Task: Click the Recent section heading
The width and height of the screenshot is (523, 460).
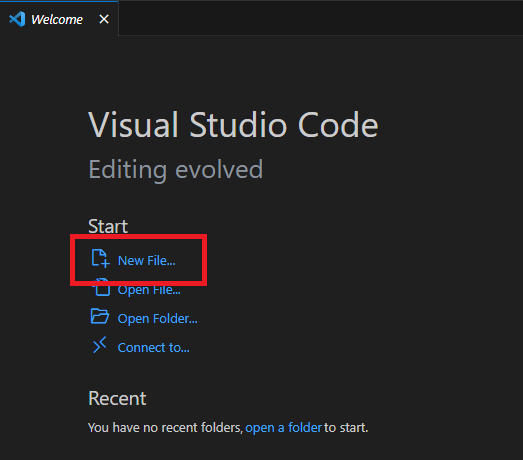Action: (117, 398)
